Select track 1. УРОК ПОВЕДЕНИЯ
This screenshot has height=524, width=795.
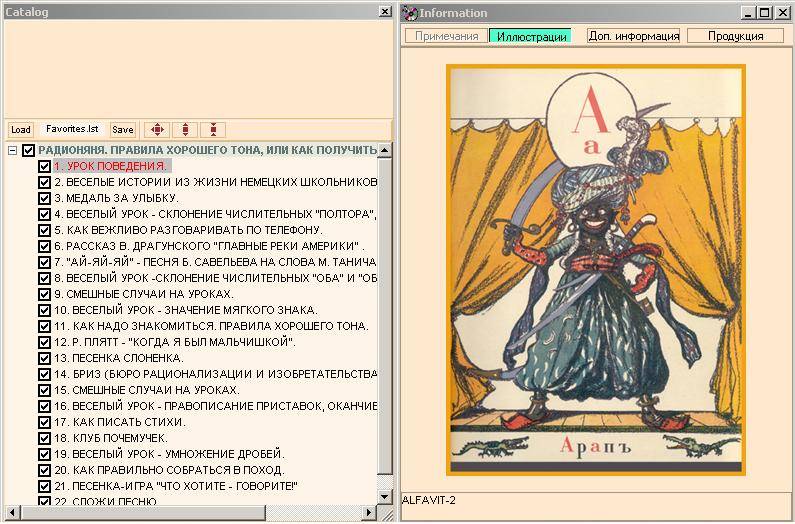coord(112,166)
